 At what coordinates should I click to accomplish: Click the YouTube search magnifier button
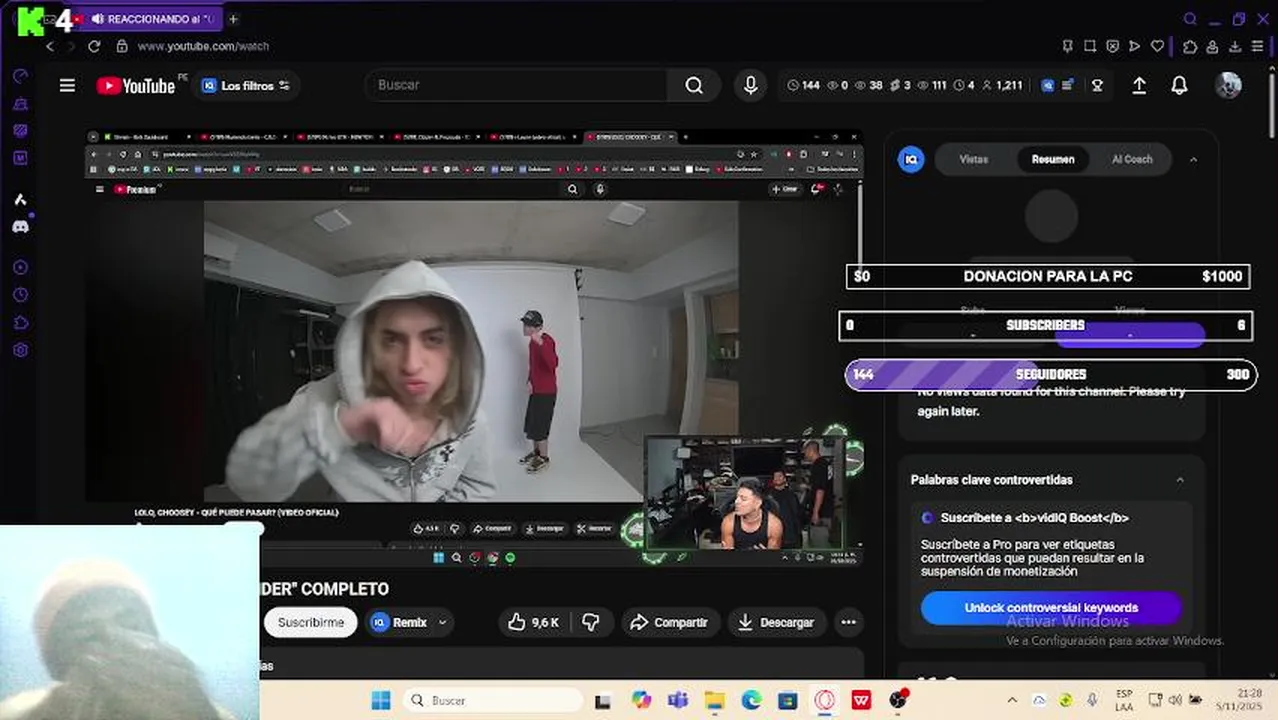pos(694,85)
